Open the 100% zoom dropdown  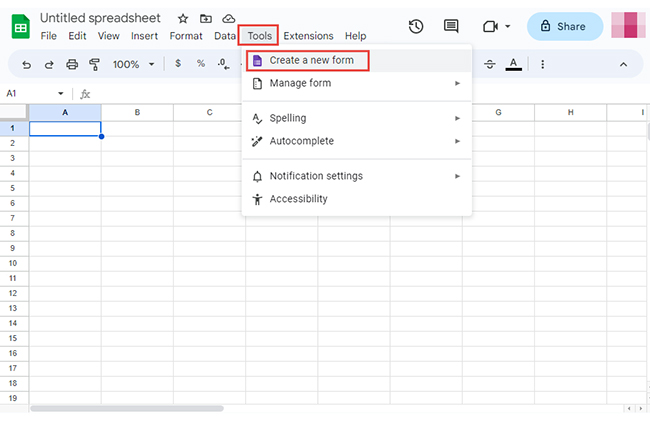point(133,64)
